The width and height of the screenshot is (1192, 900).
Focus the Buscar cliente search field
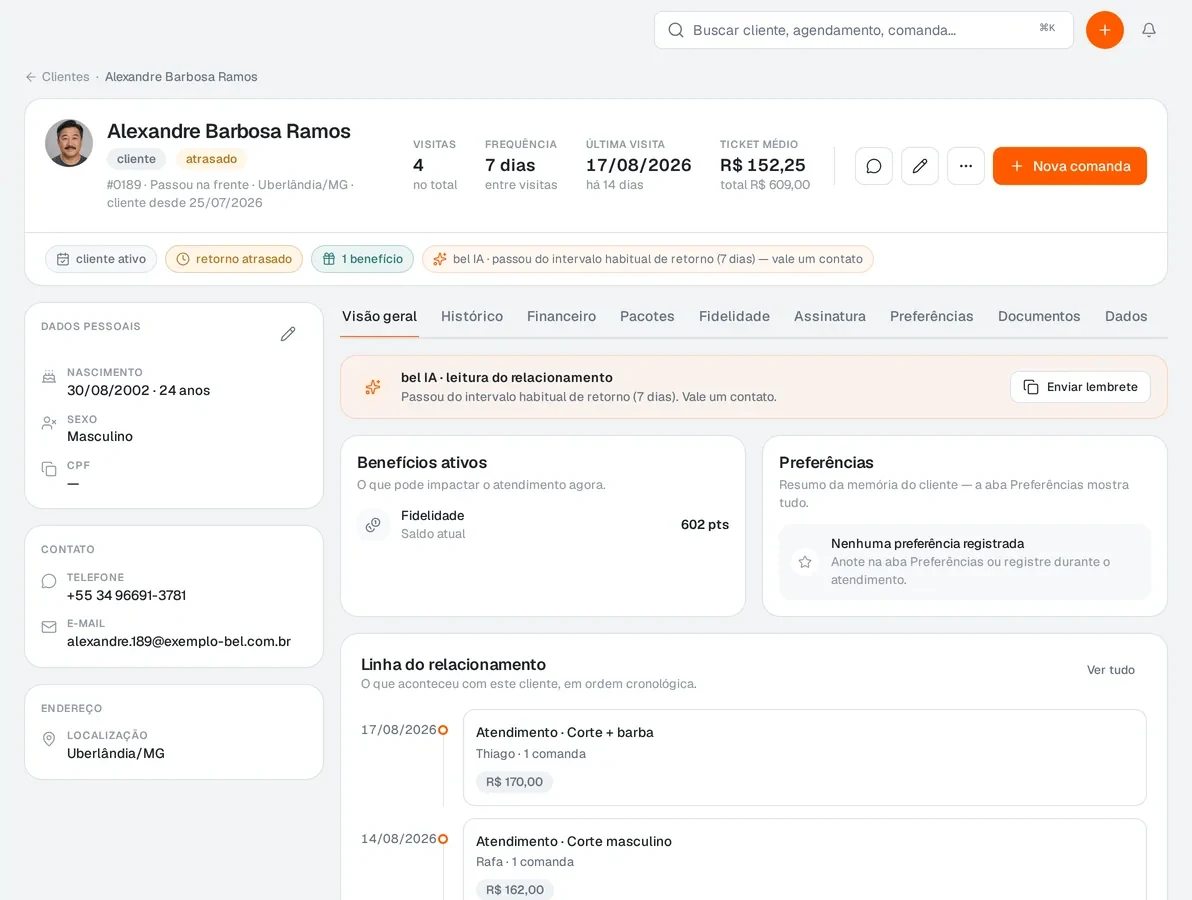tap(864, 30)
